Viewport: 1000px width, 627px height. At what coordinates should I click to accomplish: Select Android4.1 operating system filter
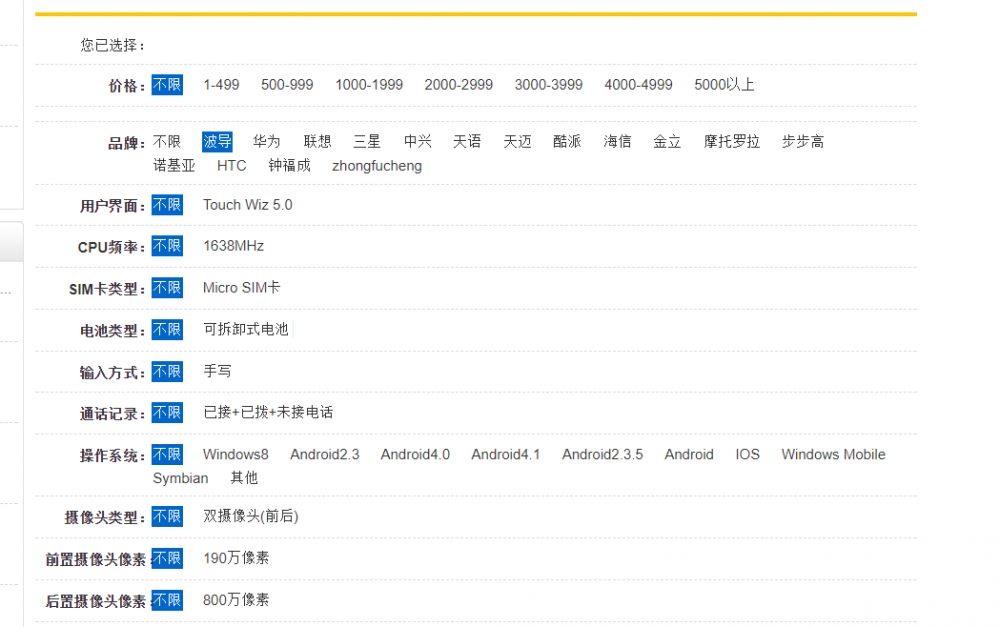point(506,454)
